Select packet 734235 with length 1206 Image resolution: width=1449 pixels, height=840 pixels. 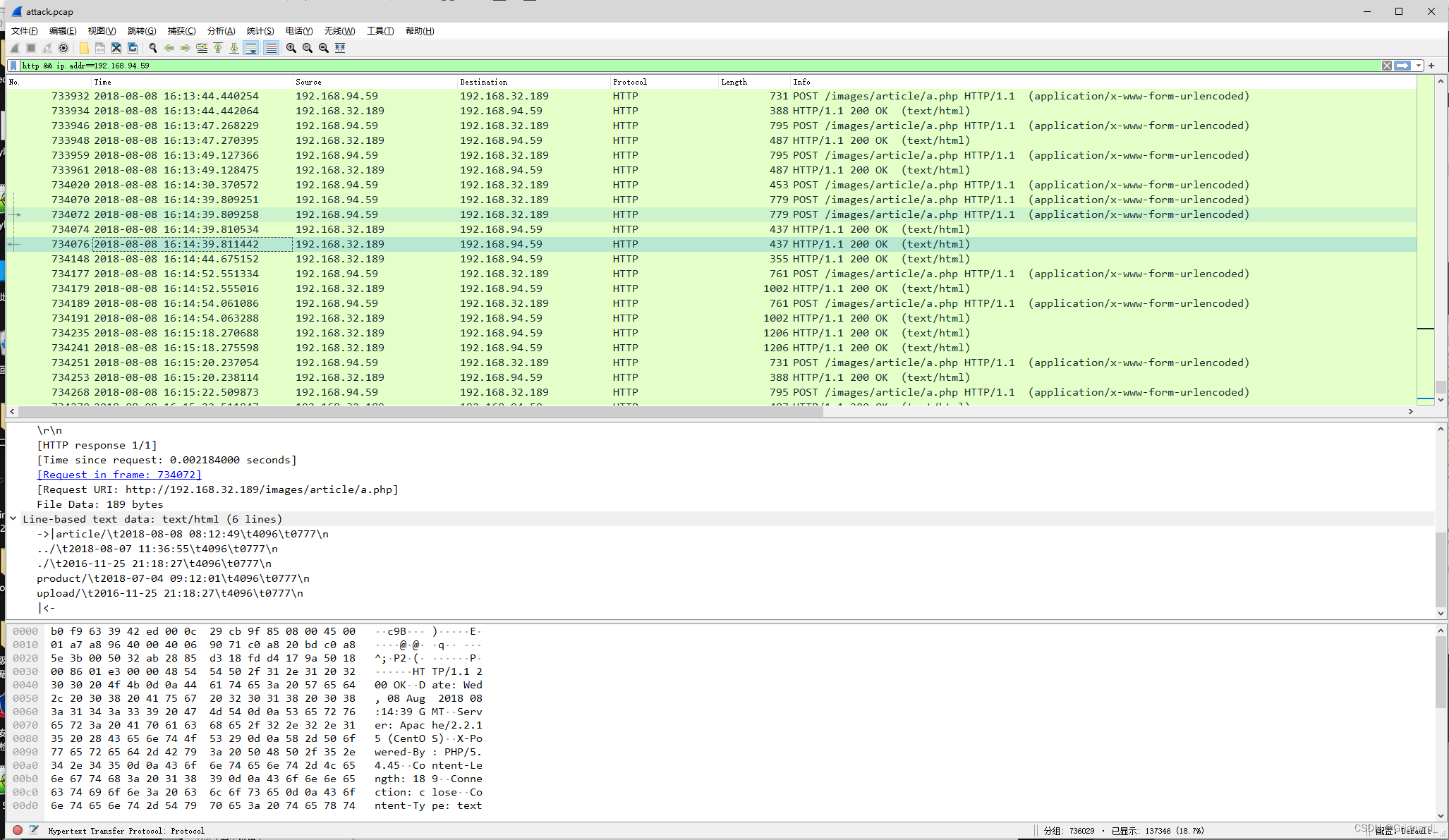(x=711, y=333)
